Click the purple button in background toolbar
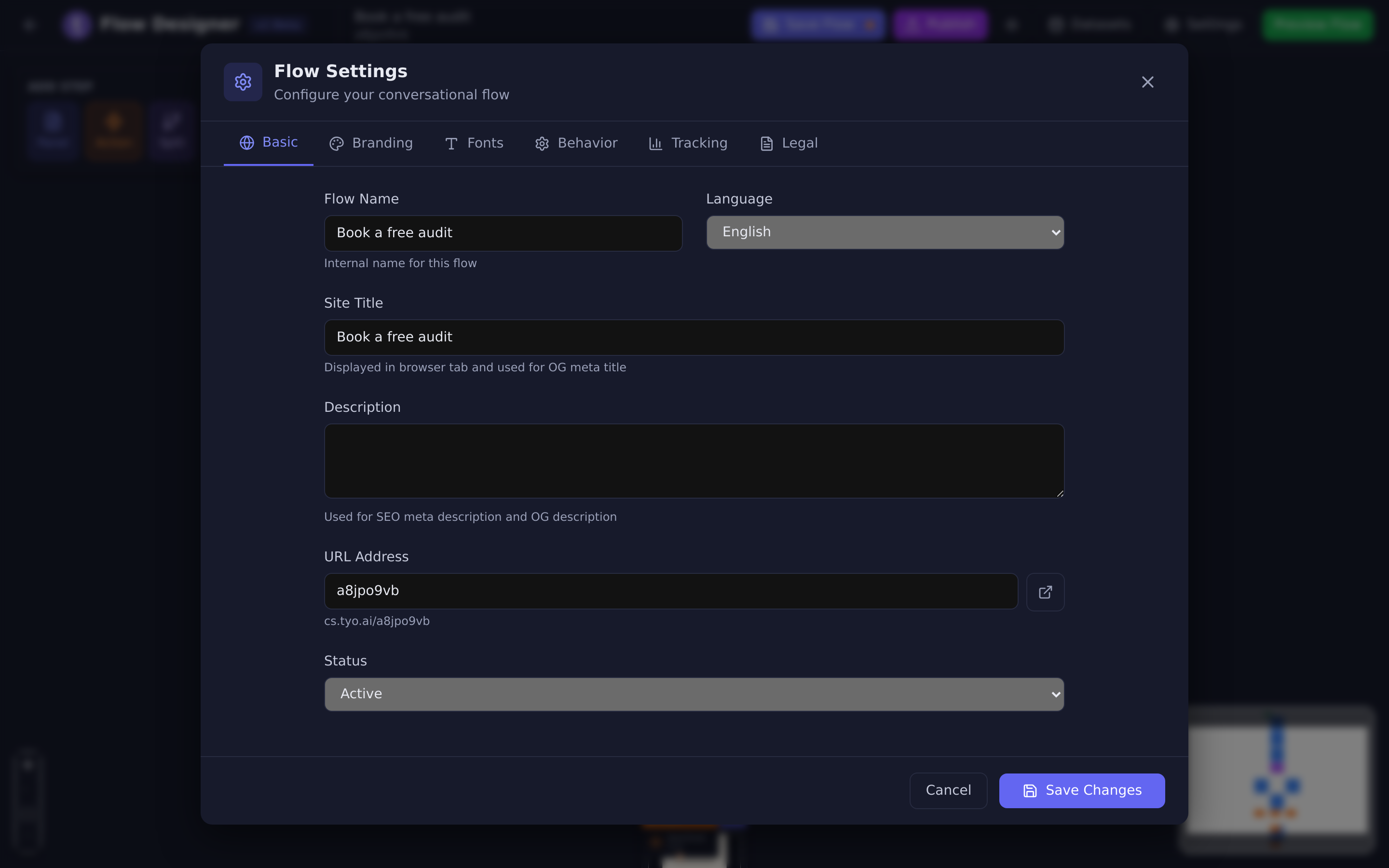This screenshot has height=868, width=1389. pos(940,25)
